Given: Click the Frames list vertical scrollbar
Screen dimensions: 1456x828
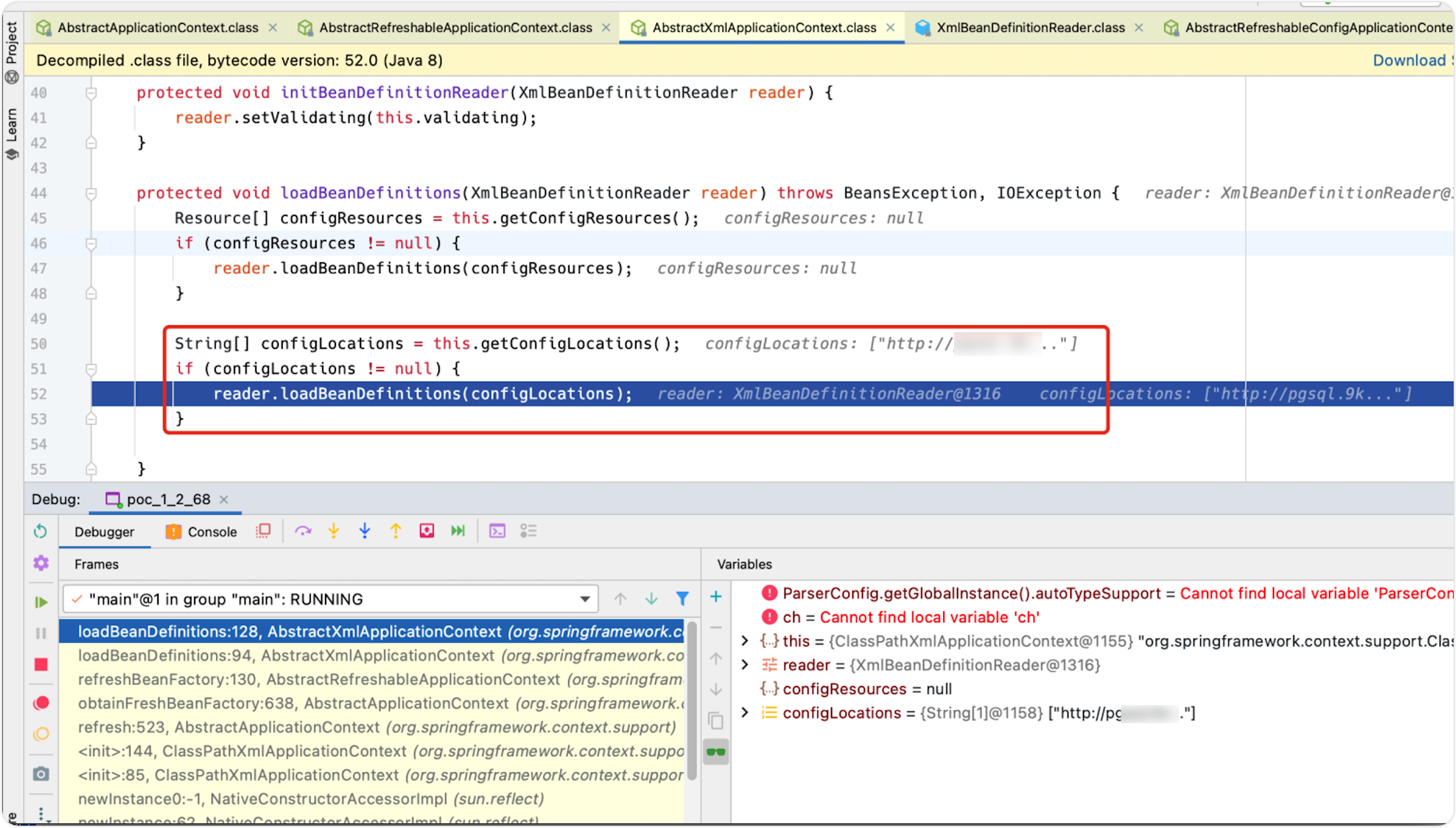Looking at the screenshot, I should [692, 701].
